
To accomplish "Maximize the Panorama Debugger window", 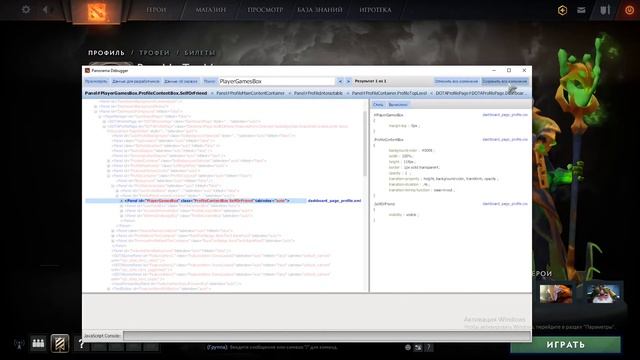I will [509, 70].
